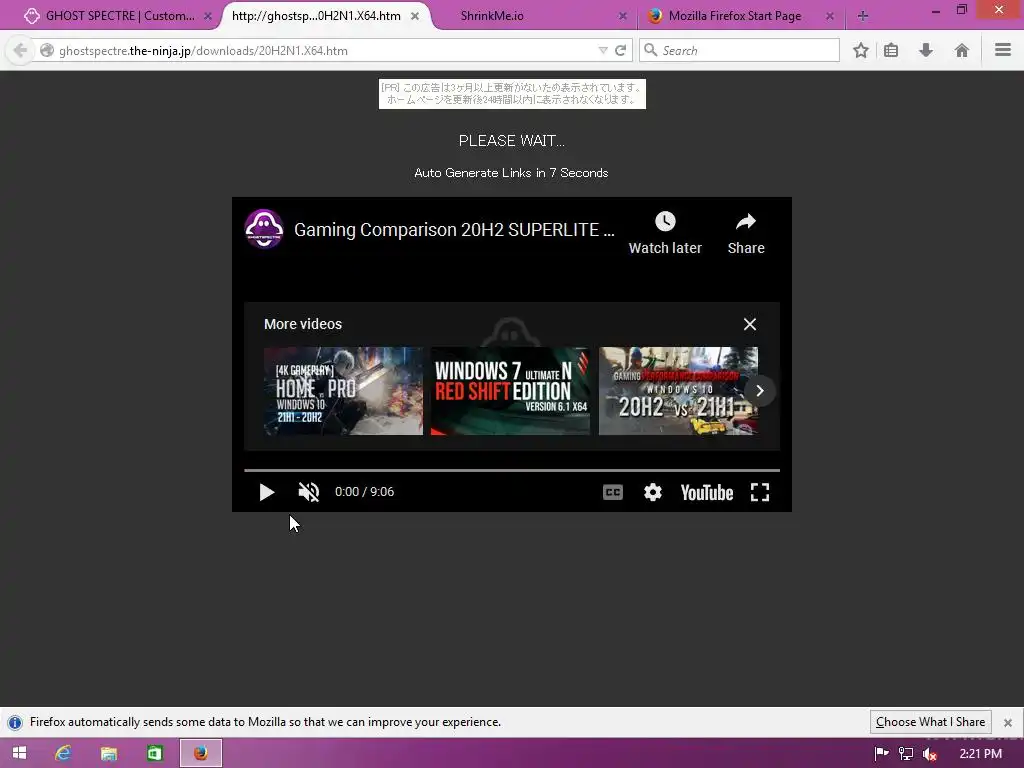Click Choose What I Share button

(x=930, y=722)
